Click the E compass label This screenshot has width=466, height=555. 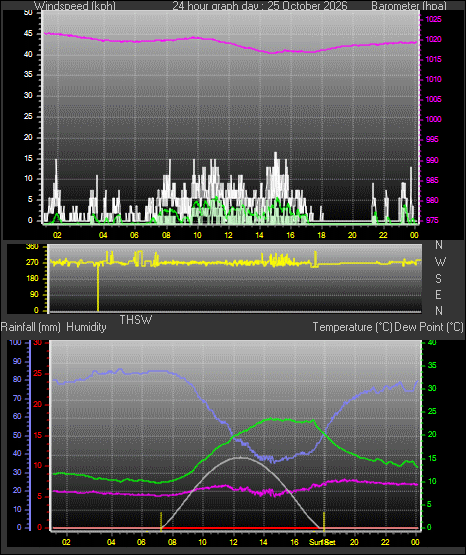pos(438,294)
